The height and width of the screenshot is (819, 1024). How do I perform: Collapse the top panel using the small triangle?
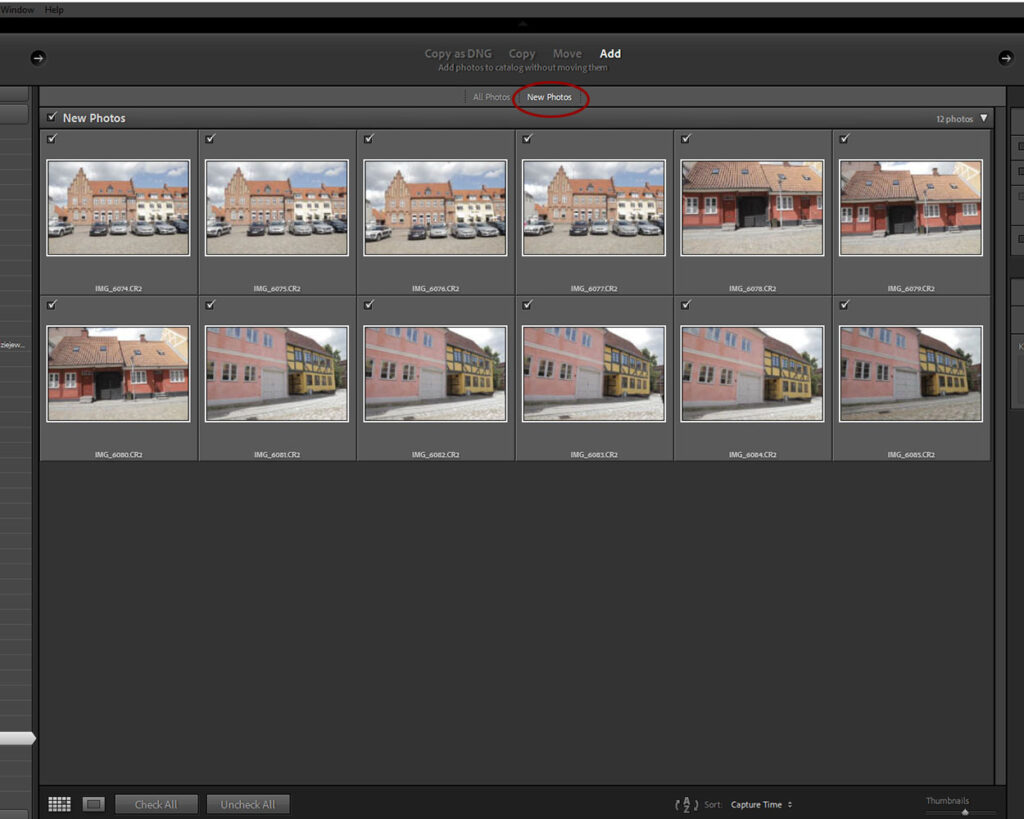(521, 23)
